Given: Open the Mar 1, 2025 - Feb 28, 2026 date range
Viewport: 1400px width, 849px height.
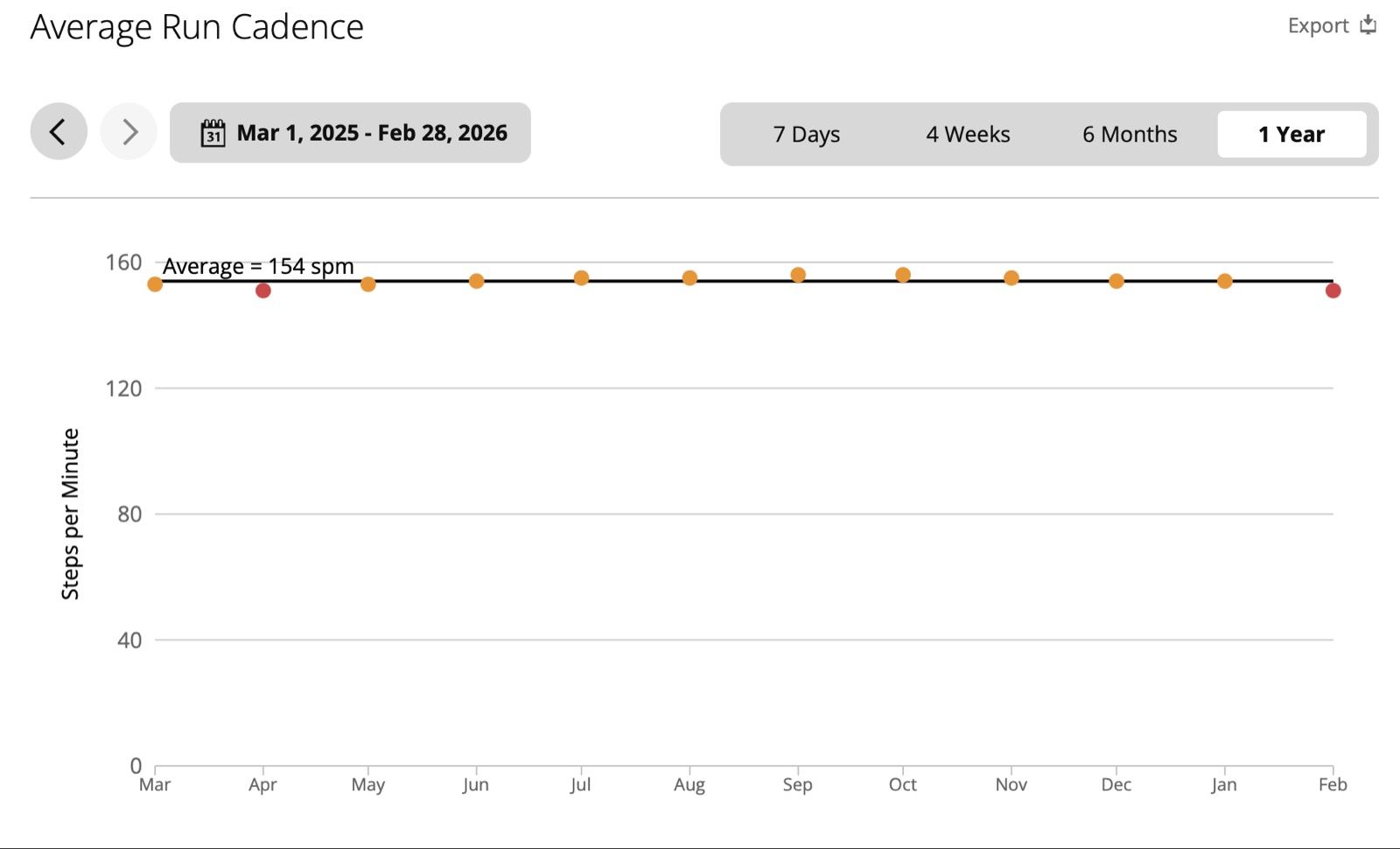Looking at the screenshot, I should click(371, 133).
